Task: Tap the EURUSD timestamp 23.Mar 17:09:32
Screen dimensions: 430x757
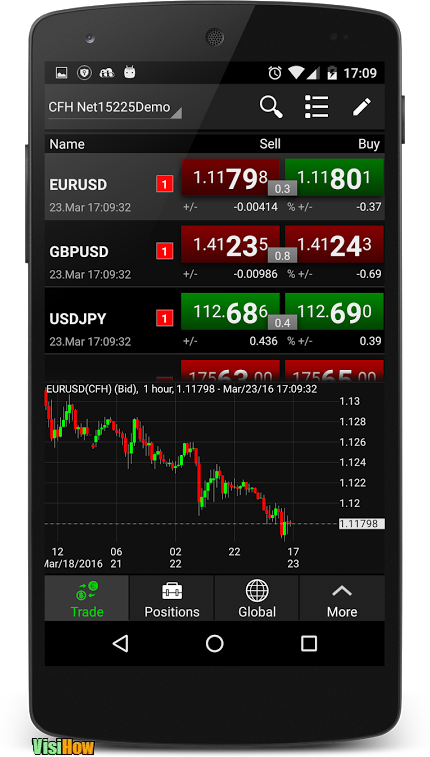Action: pos(90,207)
